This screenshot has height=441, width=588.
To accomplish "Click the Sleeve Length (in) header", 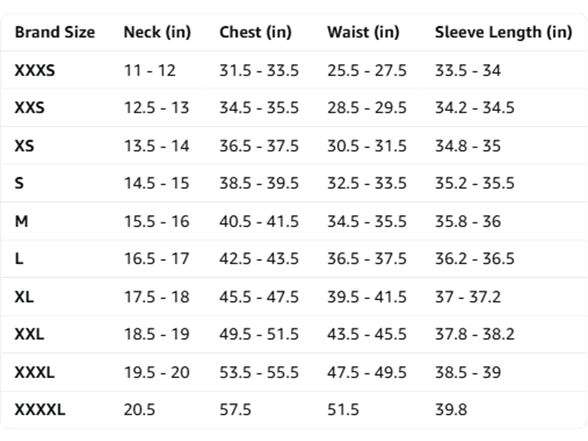I will (504, 33).
